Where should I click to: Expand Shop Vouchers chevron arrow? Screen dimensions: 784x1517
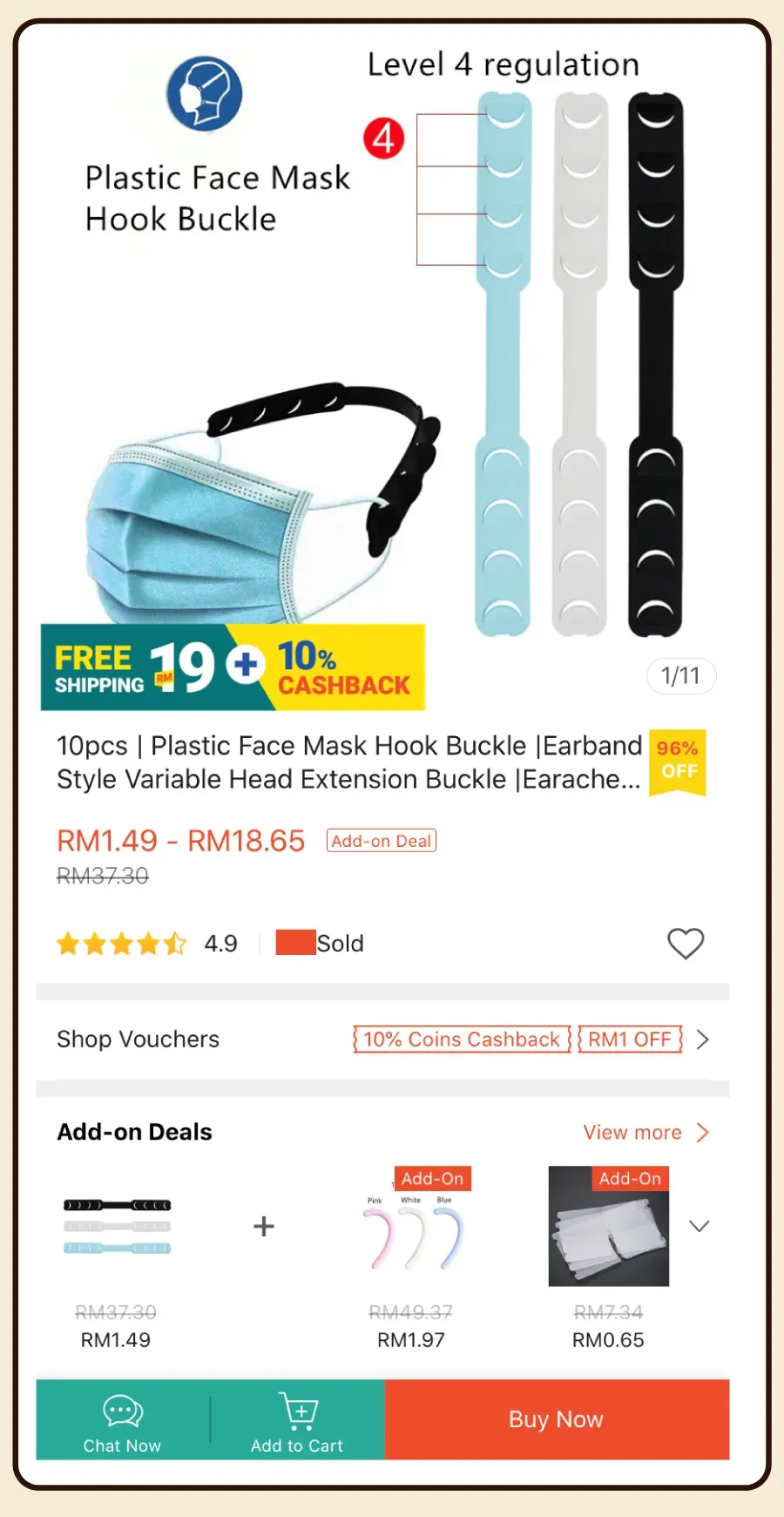[703, 1040]
